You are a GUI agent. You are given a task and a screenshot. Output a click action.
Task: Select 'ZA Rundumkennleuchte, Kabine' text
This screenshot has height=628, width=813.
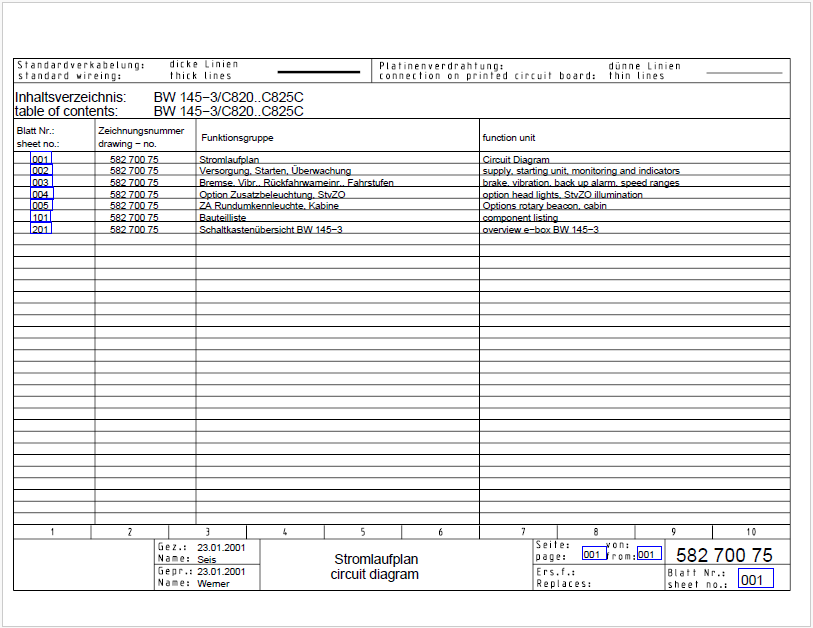tap(269, 206)
